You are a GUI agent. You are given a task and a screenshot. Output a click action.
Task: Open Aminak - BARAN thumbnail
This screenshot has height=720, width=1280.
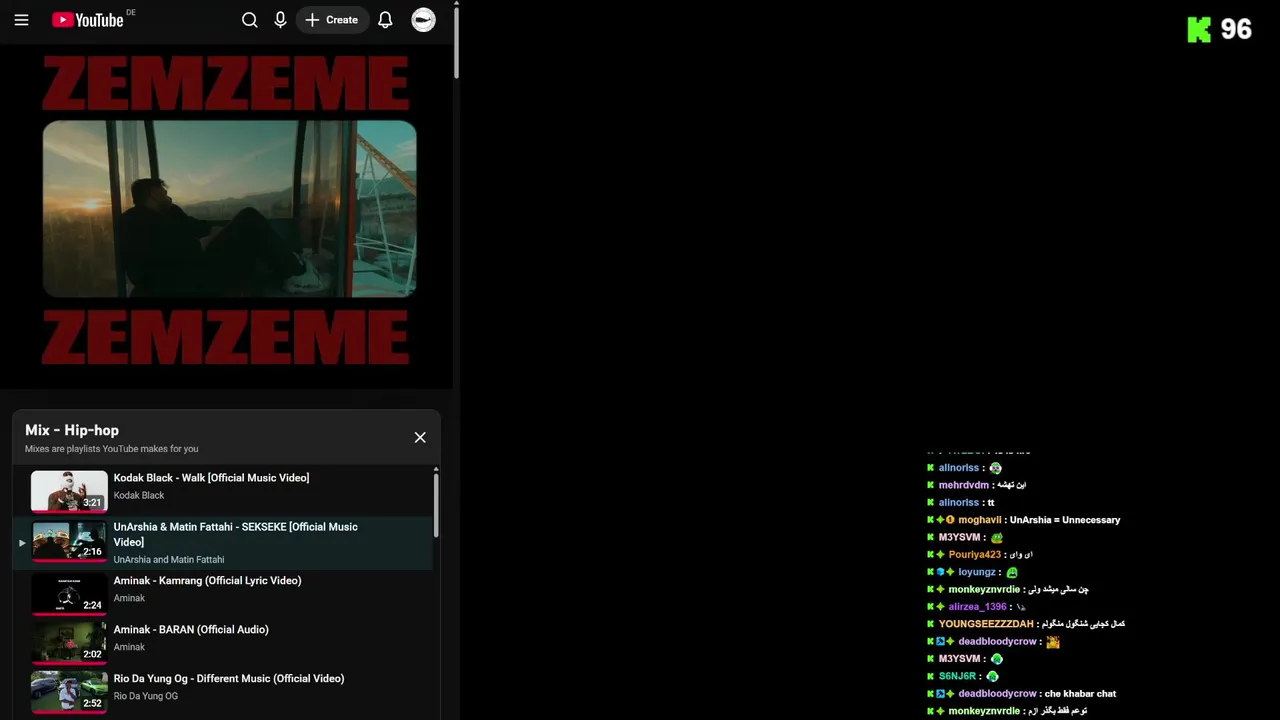[x=69, y=643]
